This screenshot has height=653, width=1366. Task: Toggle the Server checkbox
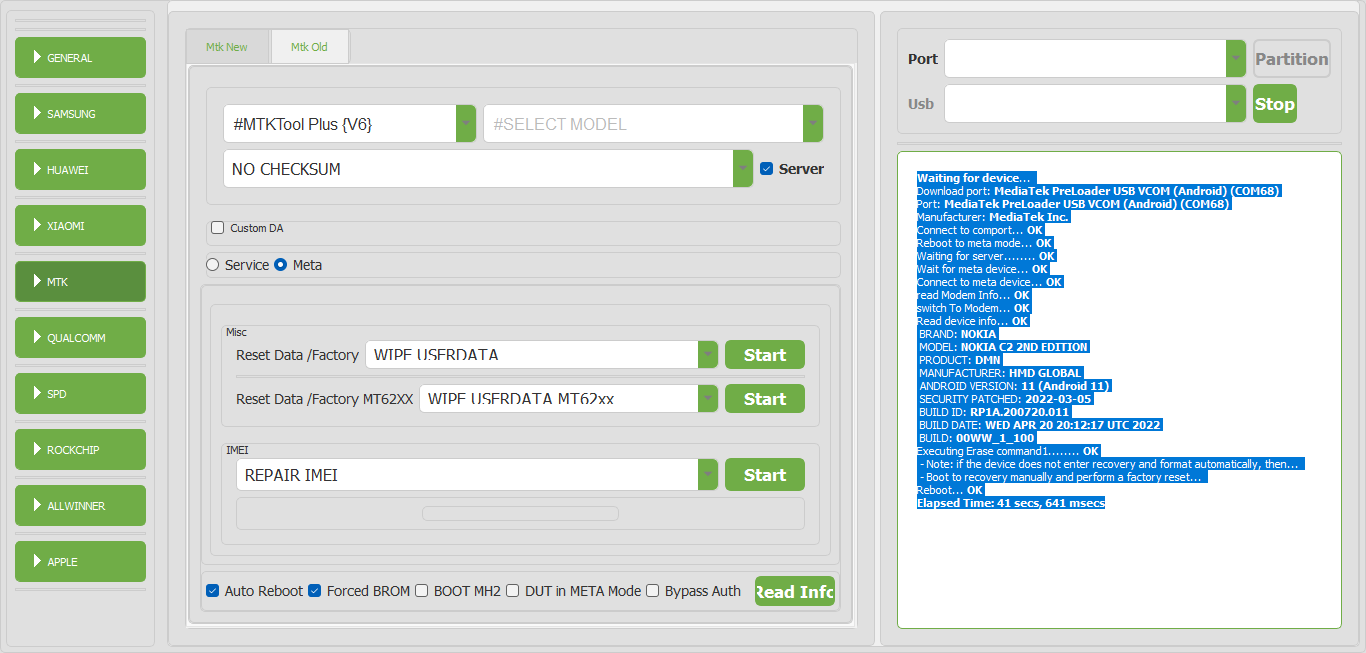point(767,169)
